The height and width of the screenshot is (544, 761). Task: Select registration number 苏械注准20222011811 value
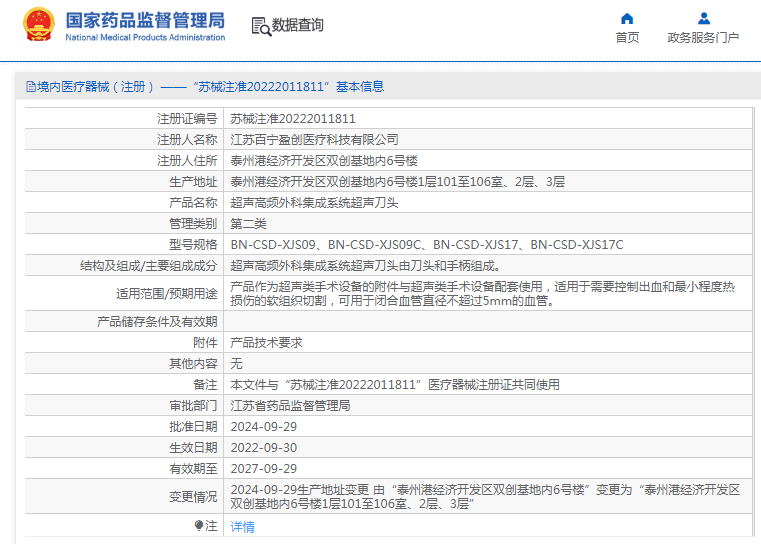point(293,119)
